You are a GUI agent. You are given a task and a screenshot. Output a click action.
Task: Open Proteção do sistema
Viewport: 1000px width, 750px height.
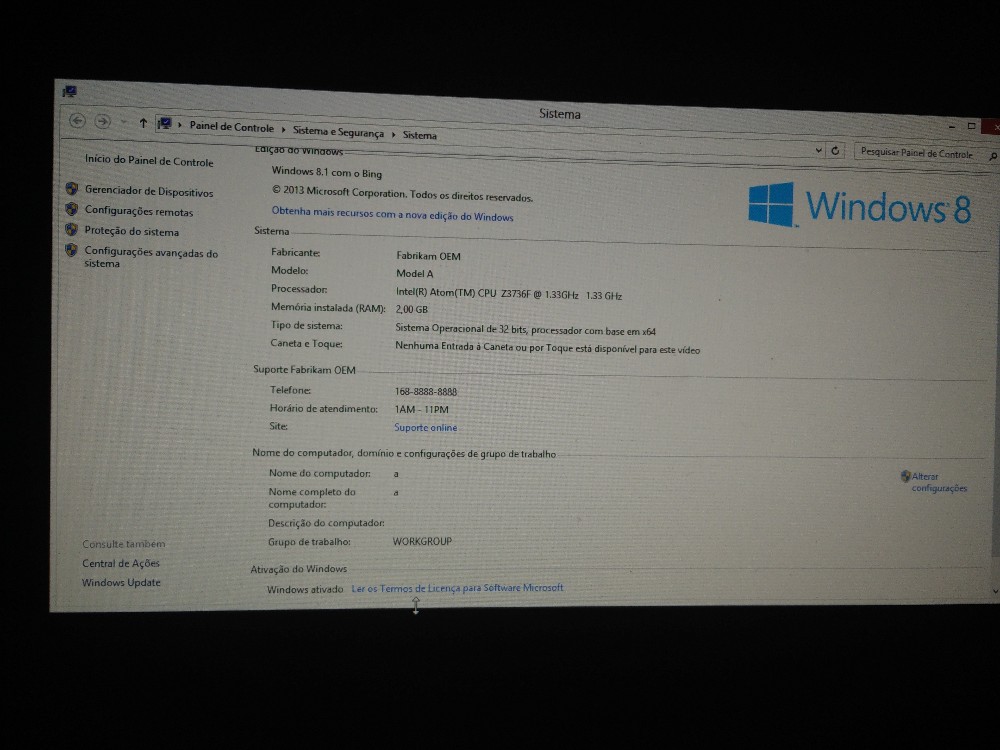click(132, 231)
